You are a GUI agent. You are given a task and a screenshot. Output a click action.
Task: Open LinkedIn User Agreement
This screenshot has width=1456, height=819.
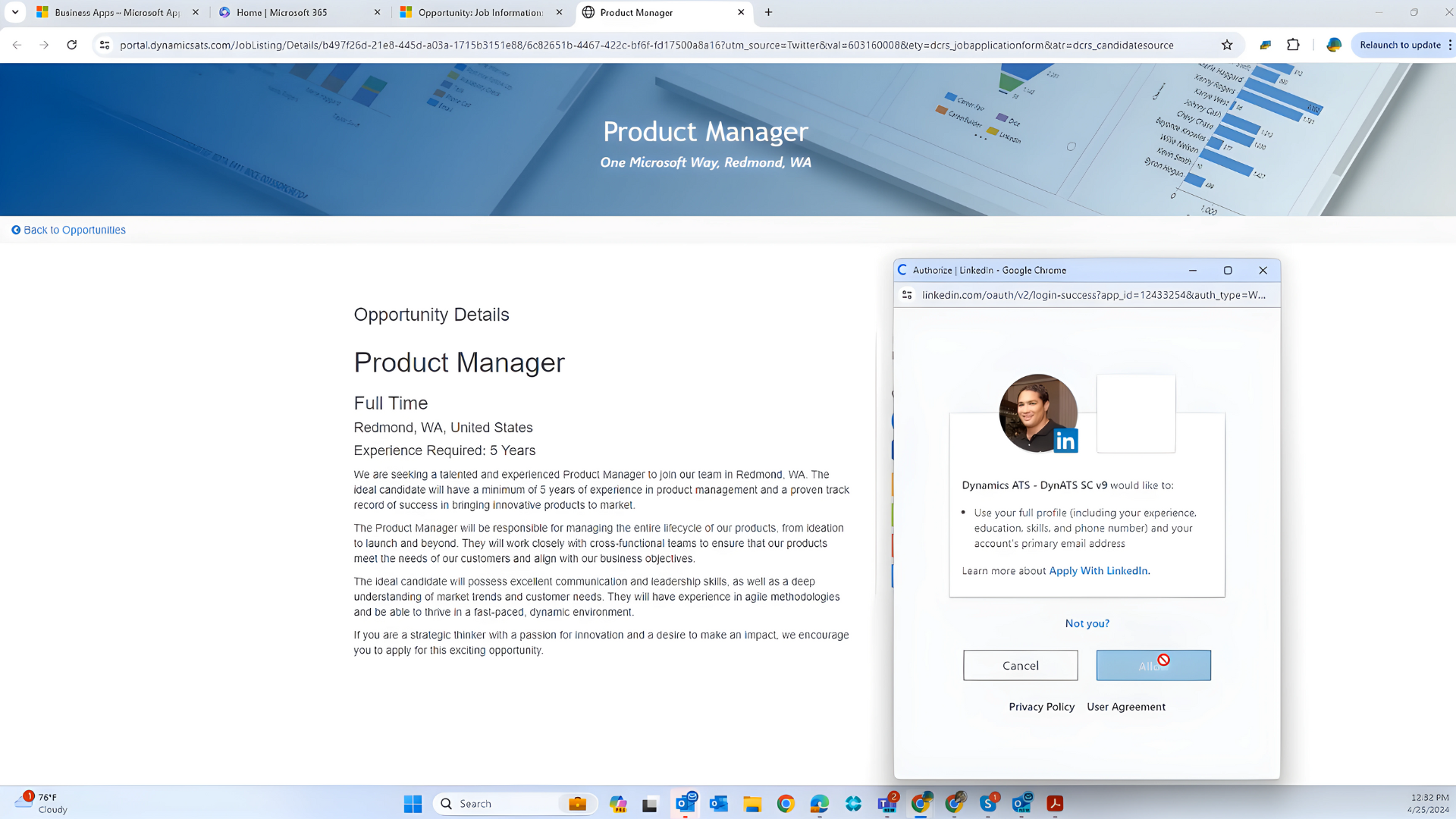pos(1126,706)
